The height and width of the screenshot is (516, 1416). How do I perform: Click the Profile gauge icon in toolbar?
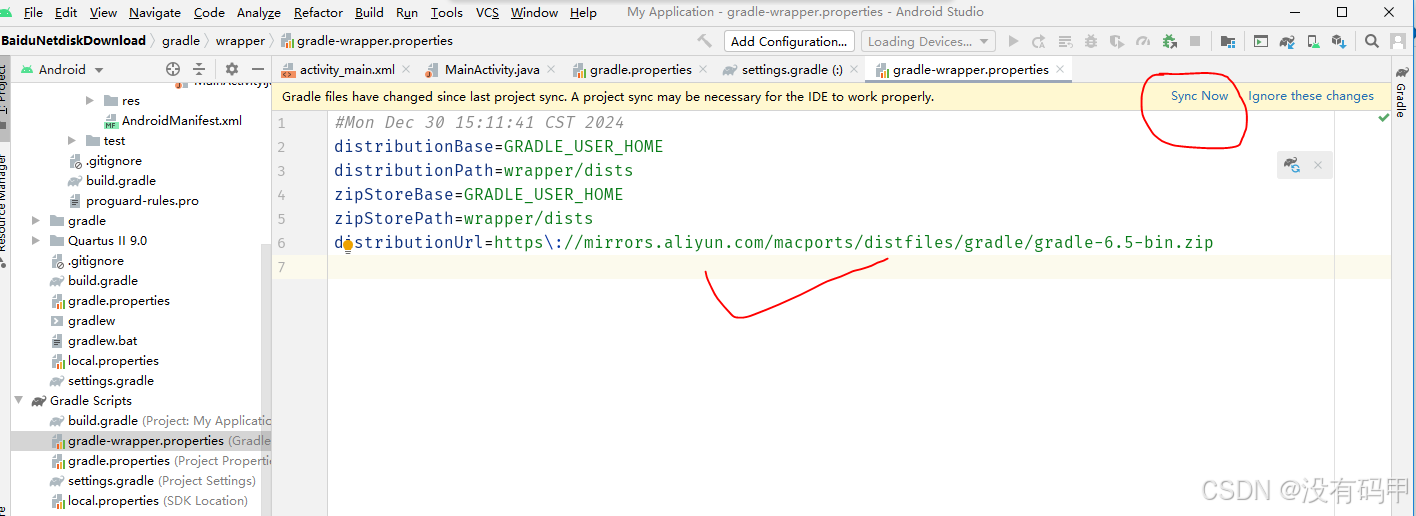pos(1143,41)
